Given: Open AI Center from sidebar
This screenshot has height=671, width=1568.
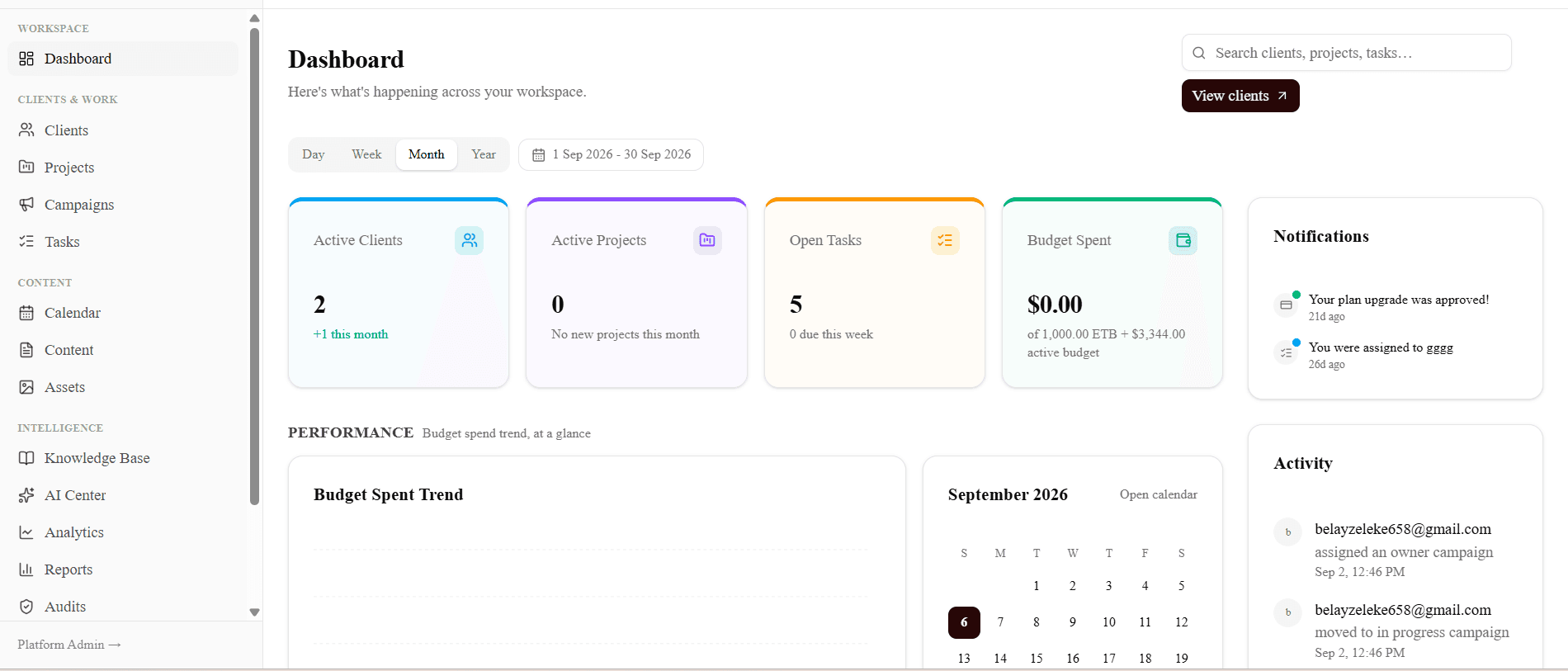Looking at the screenshot, I should tap(123, 495).
